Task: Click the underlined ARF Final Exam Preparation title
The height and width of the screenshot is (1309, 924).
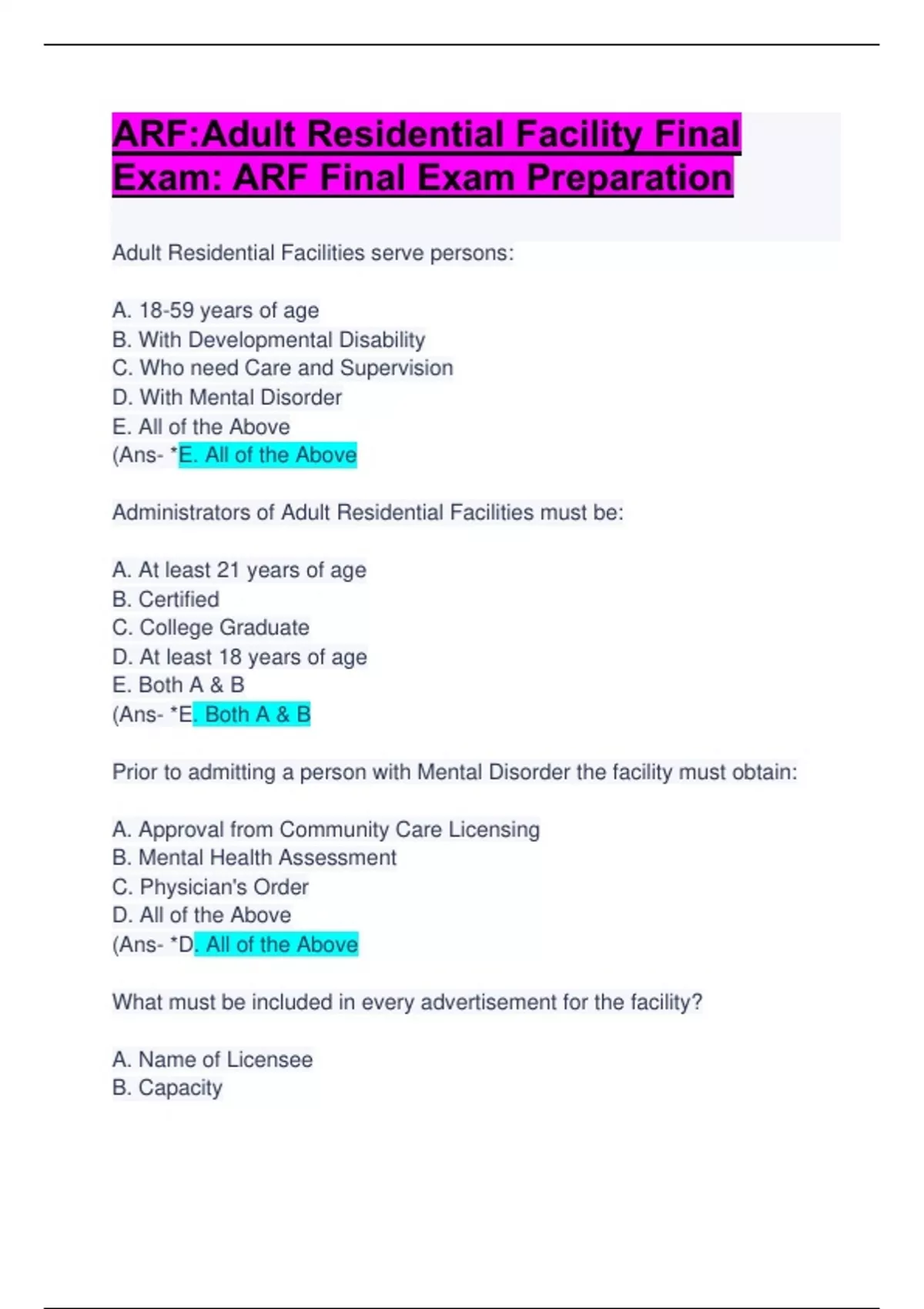Action: (426, 156)
